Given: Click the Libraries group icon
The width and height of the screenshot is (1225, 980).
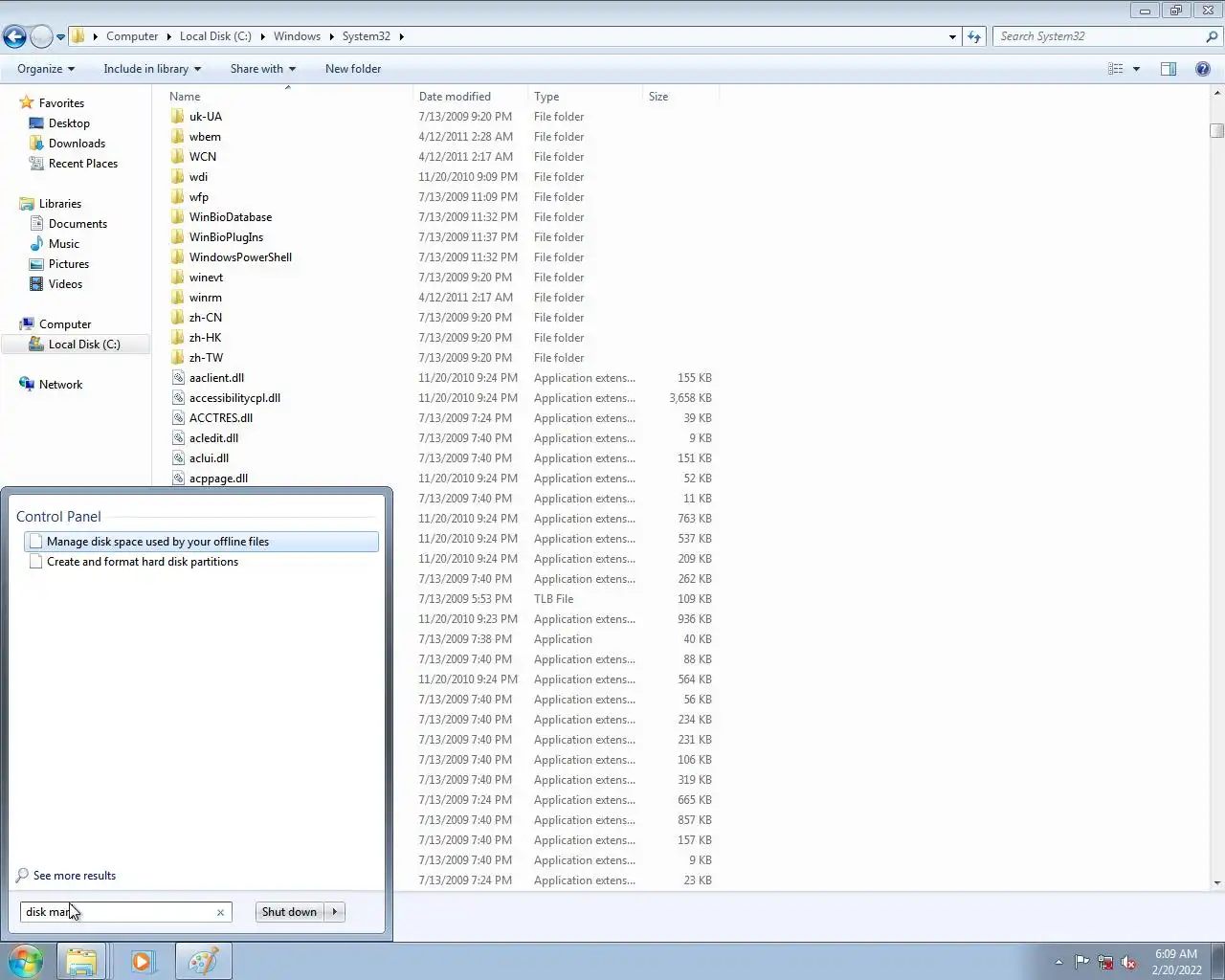Looking at the screenshot, I should (27, 204).
